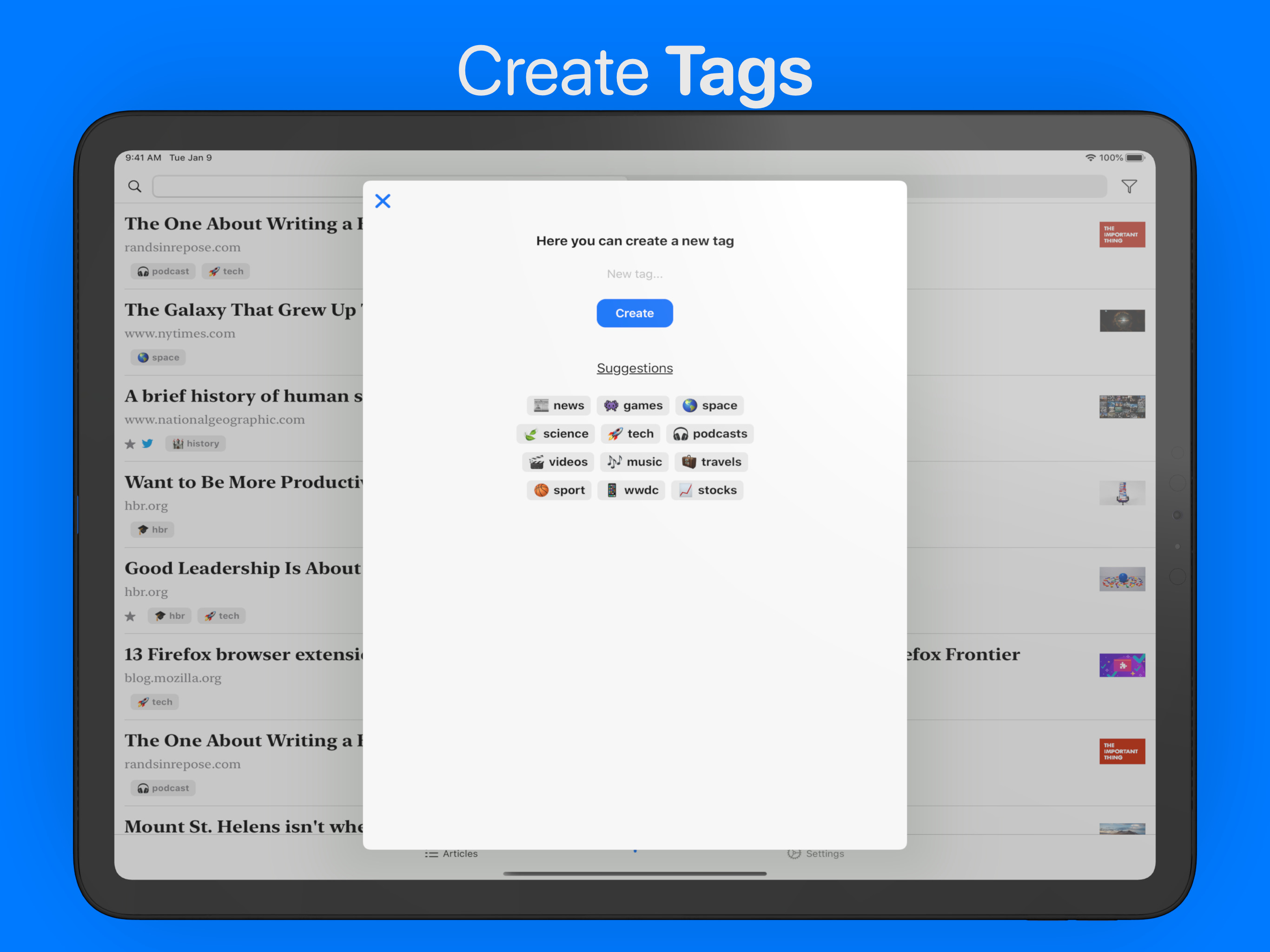Viewport: 1270px width, 952px height.
Task: Click star icon on brief history article
Action: tap(130, 444)
